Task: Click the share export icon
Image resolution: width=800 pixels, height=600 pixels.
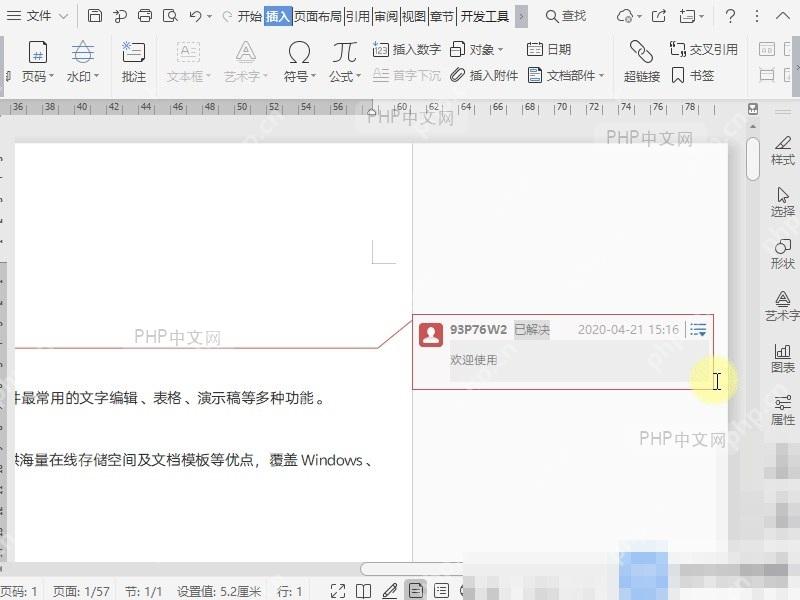Action: 659,16
